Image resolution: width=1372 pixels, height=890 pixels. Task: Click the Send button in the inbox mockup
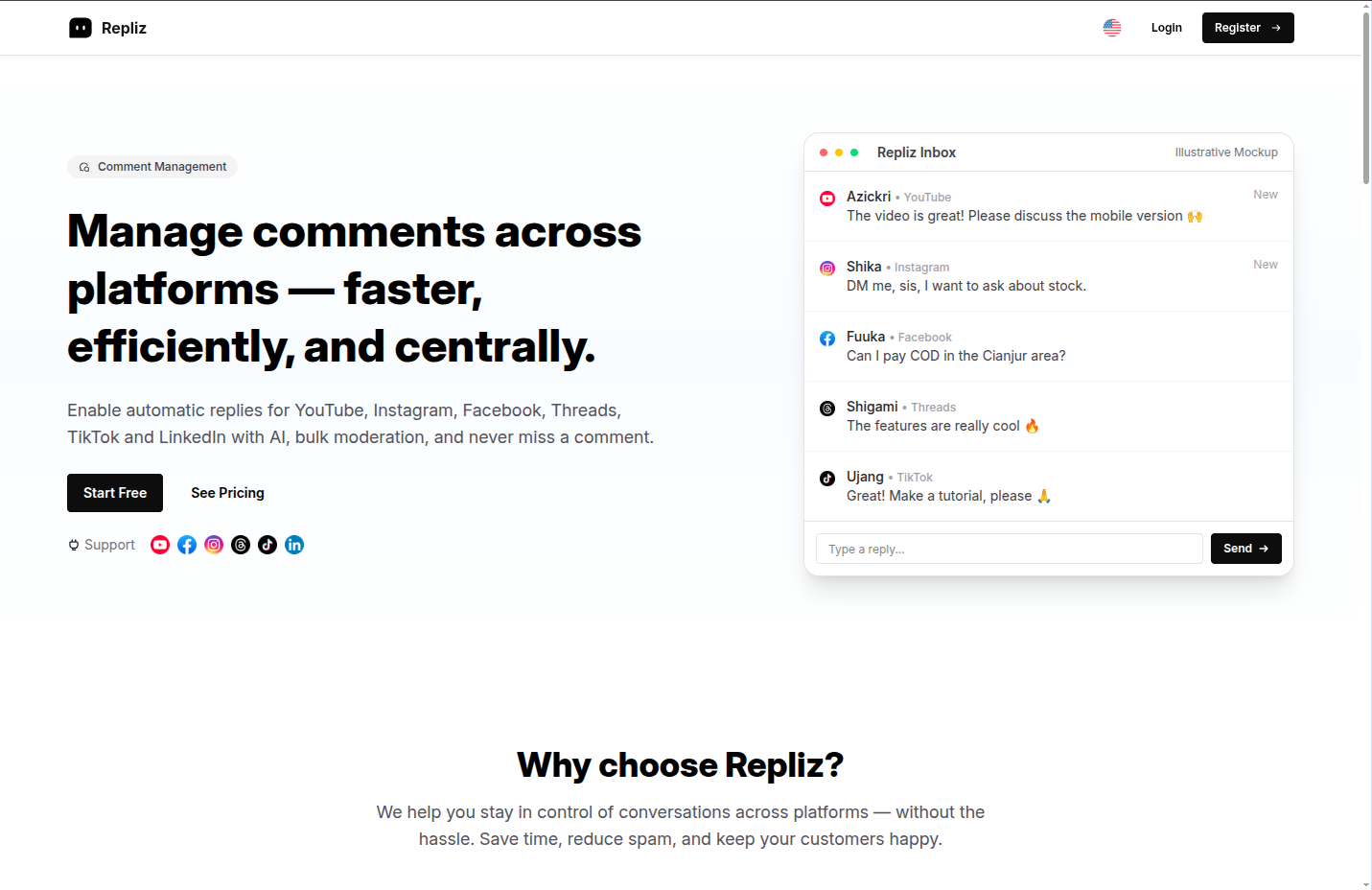[1245, 549]
